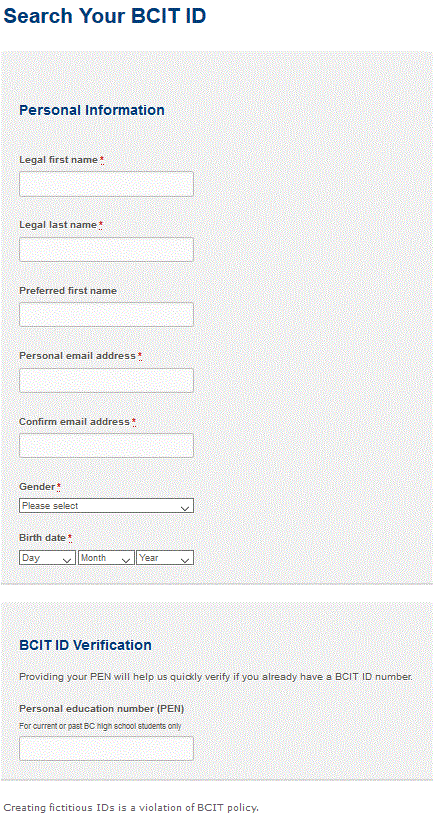The width and height of the screenshot is (433, 829).
Task: Click the 'Legal last name' label
Action: (58, 225)
